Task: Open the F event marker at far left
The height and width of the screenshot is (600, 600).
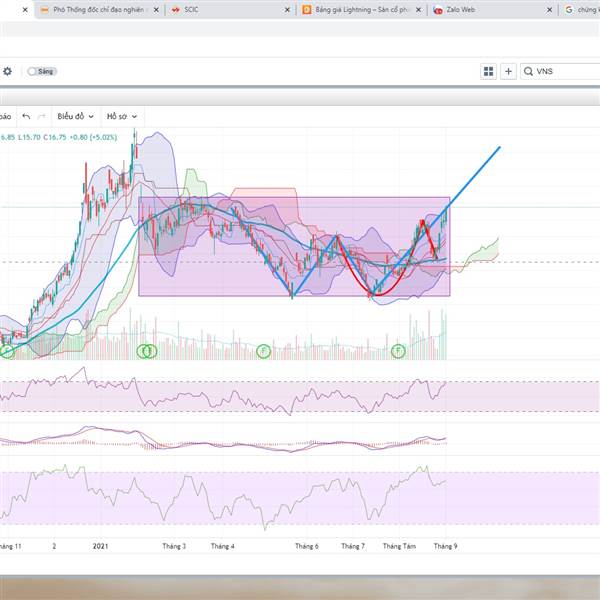Action: coord(7,351)
